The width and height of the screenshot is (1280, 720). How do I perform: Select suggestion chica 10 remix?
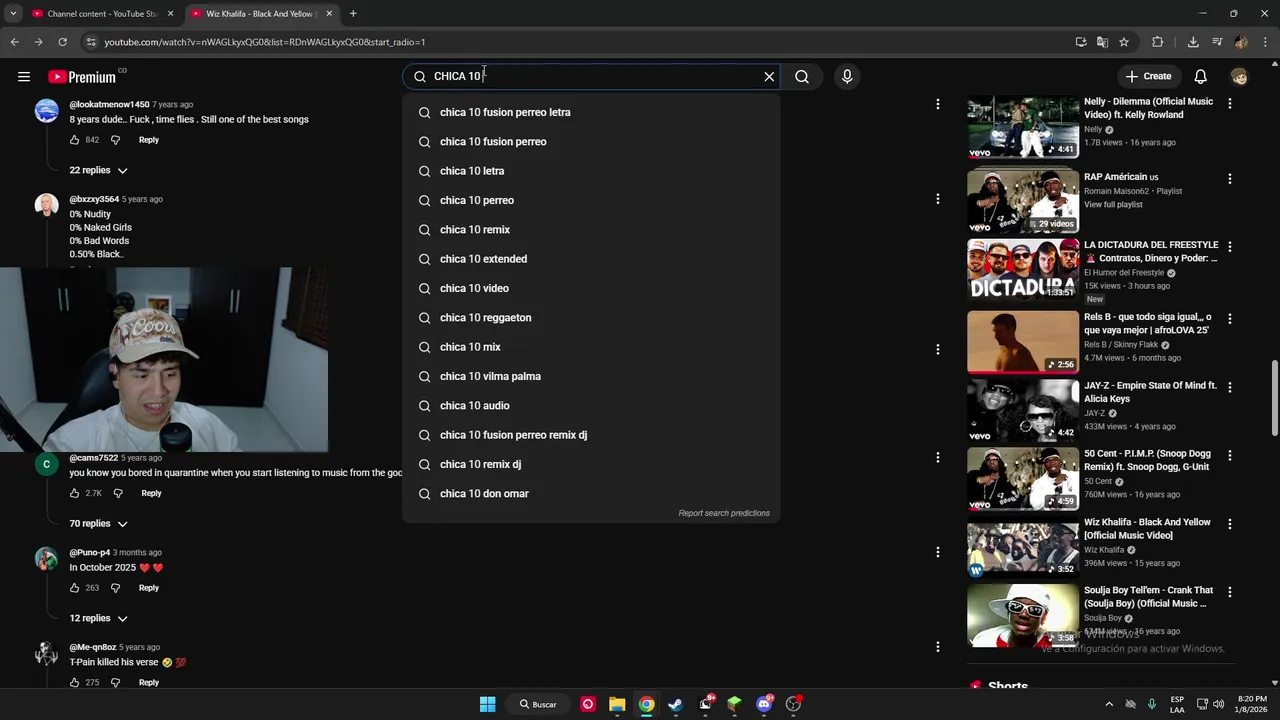click(x=591, y=230)
